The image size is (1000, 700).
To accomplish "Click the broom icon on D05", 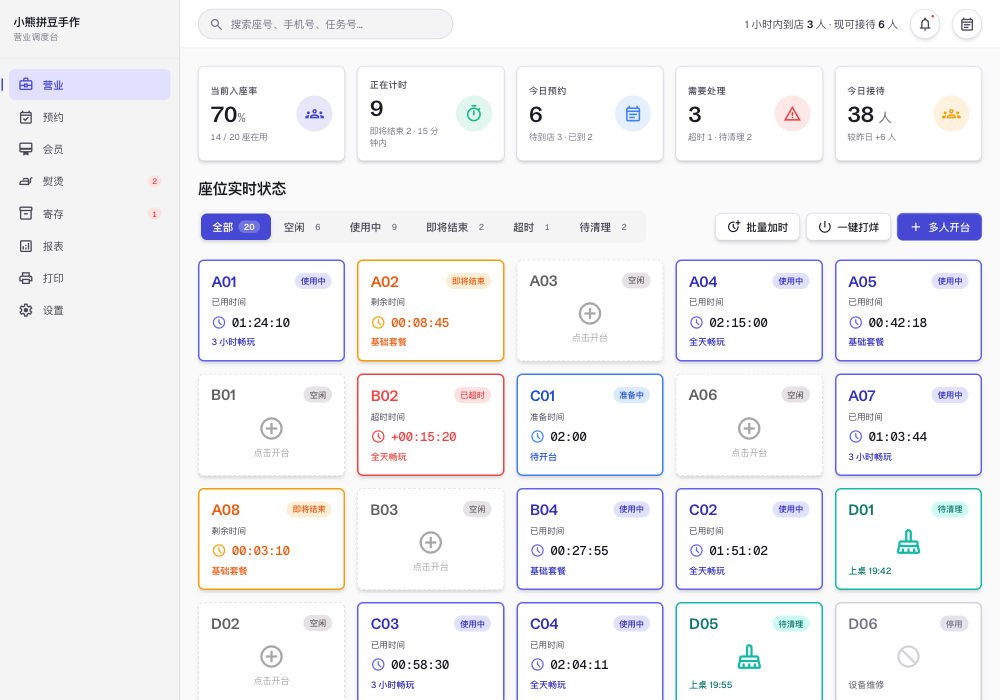I will [749, 657].
